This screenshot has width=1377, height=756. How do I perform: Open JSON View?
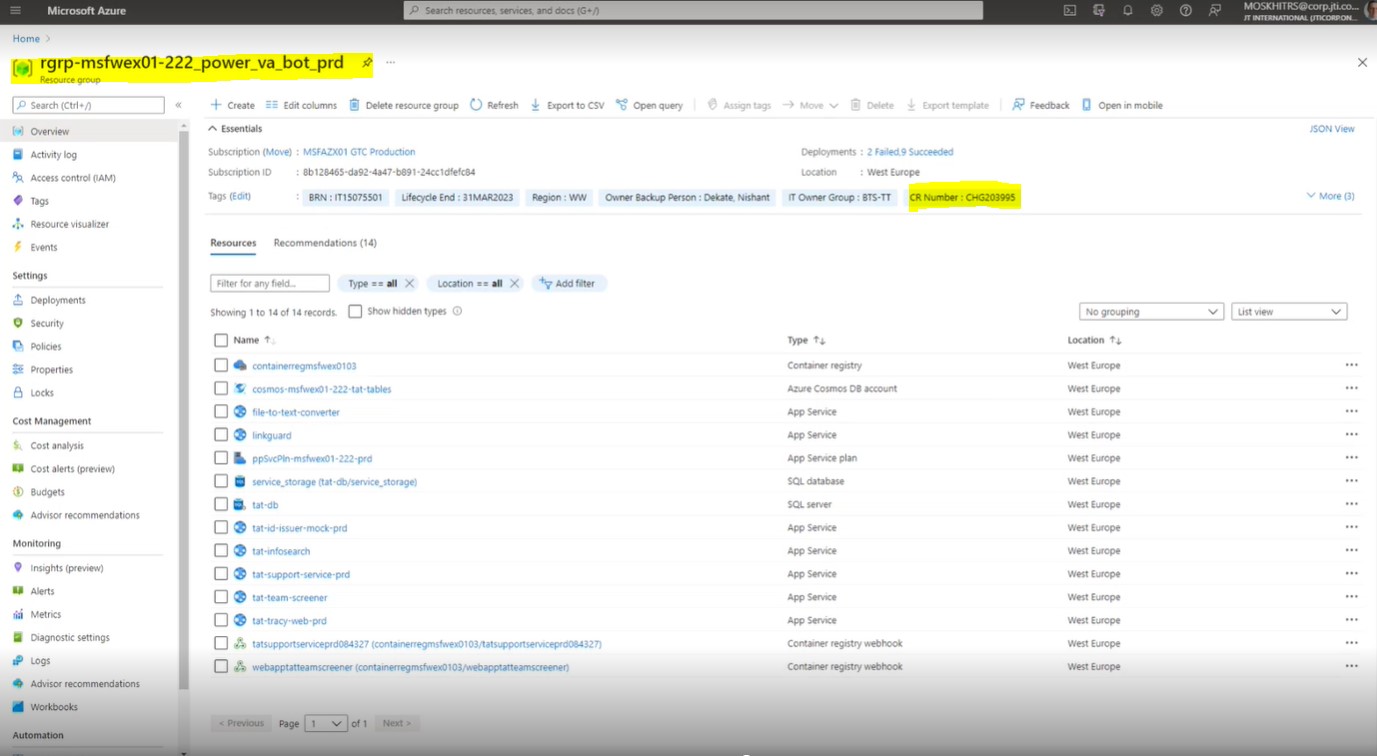click(1332, 129)
